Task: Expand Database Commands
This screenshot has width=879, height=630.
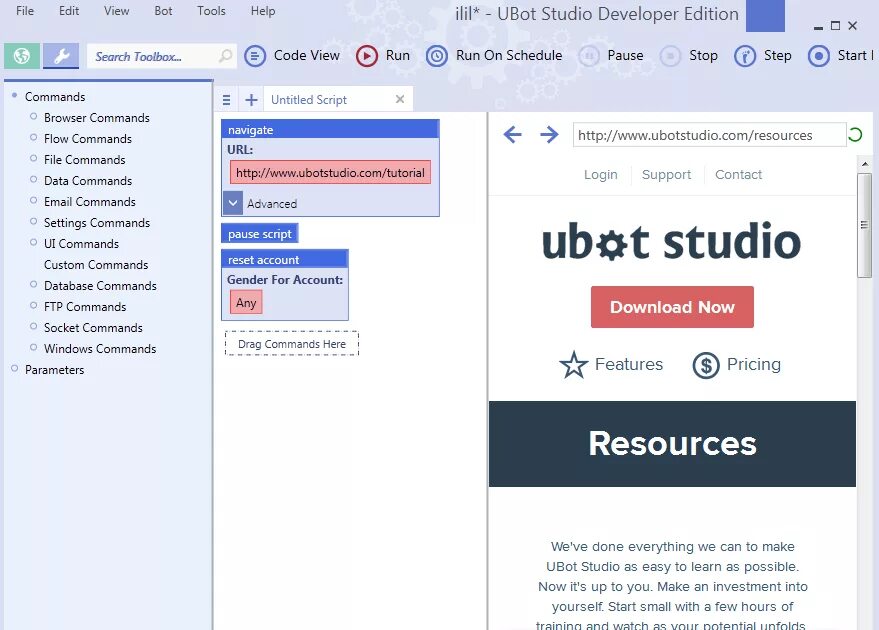Action: click(34, 284)
